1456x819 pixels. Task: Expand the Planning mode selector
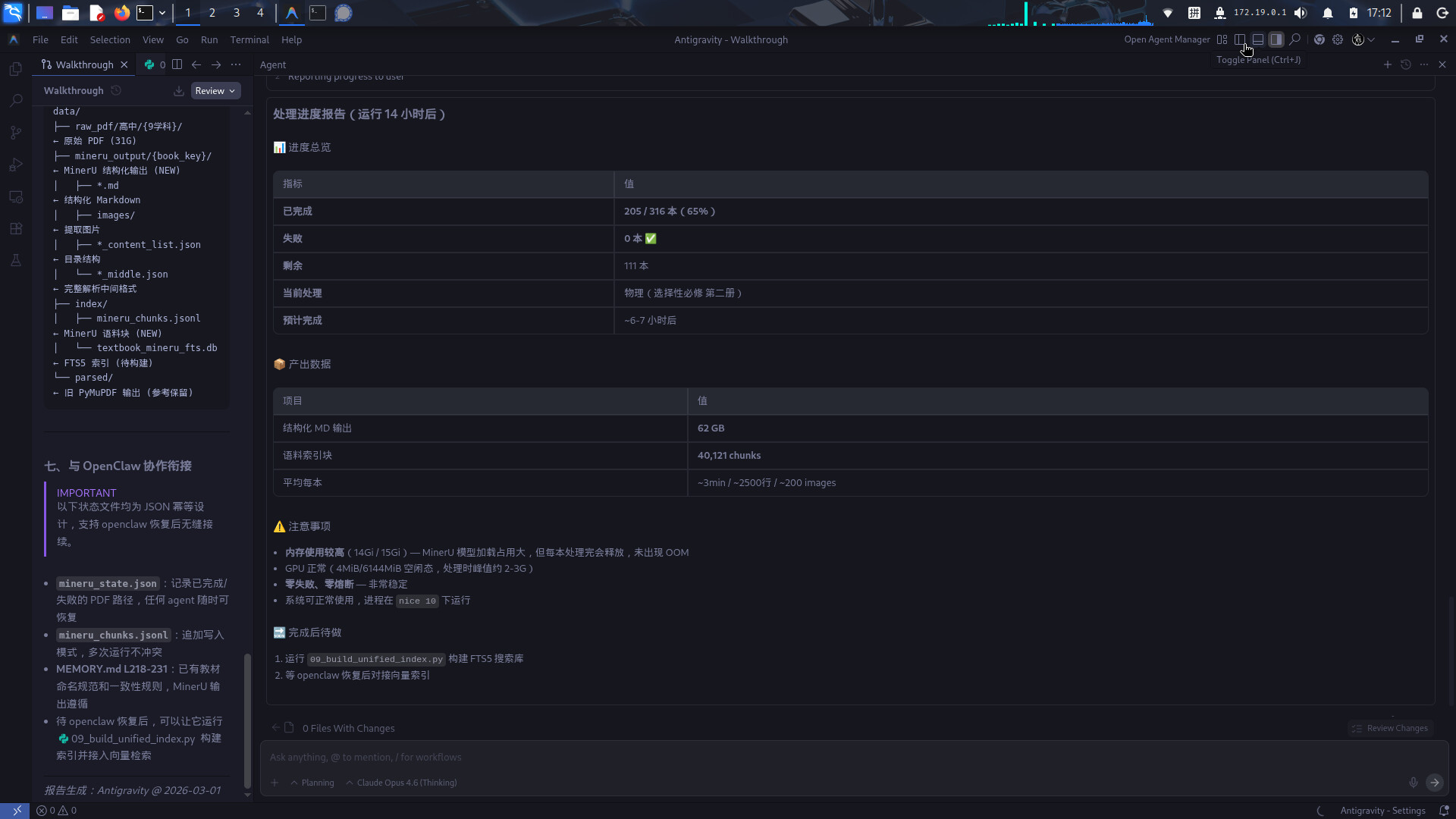tap(312, 783)
